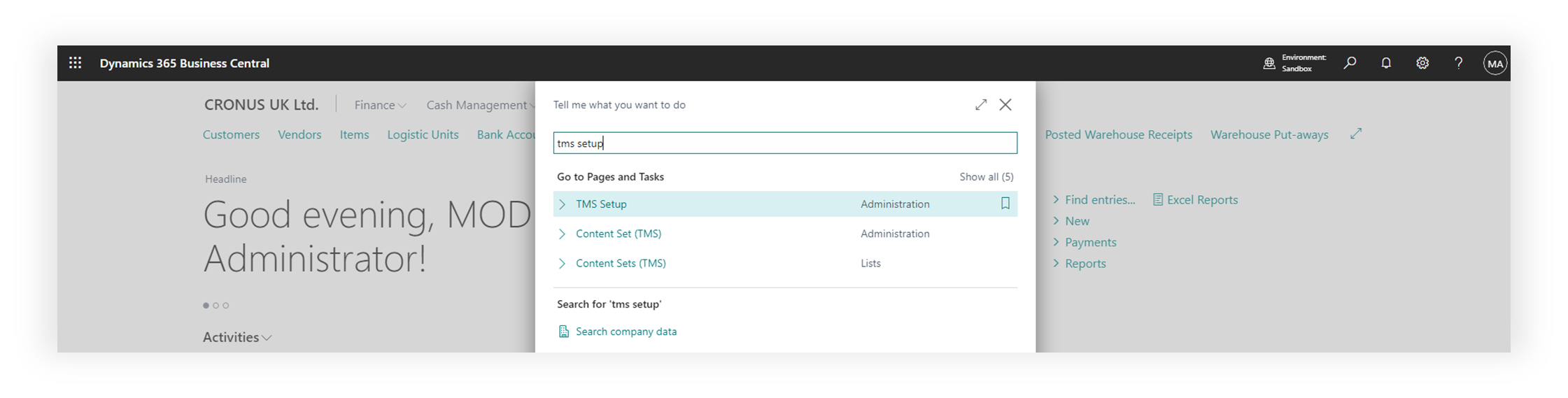Click Search company data link
The width and height of the screenshot is (1568, 398).
(626, 332)
